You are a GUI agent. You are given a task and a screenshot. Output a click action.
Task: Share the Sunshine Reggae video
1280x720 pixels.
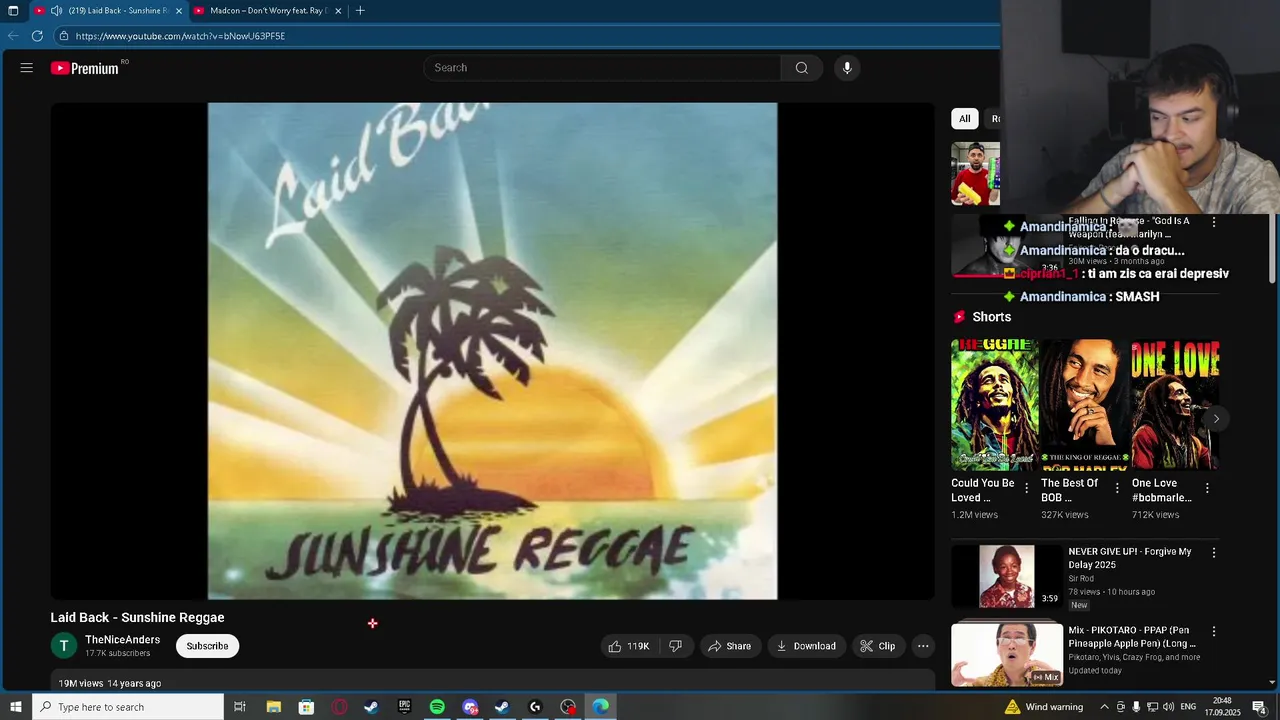(x=730, y=646)
